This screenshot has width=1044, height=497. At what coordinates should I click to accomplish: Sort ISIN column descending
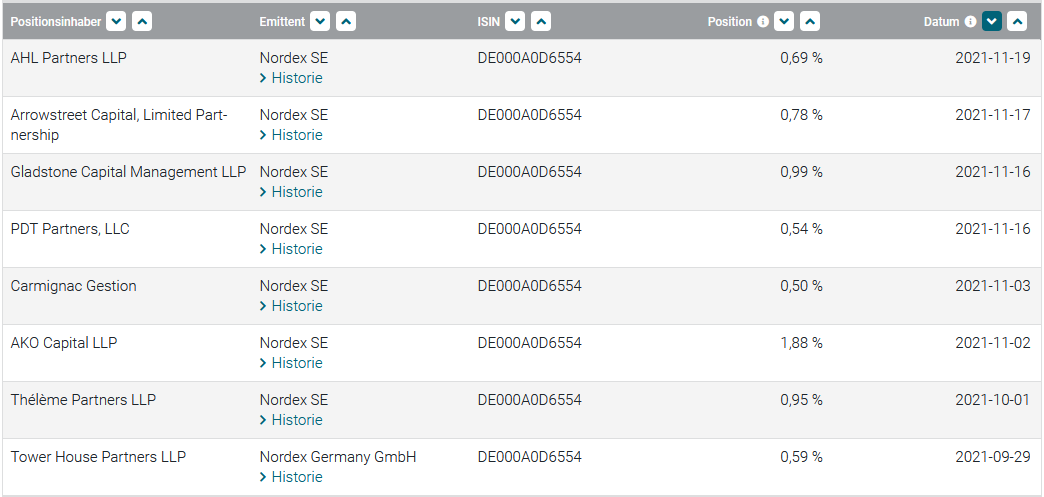click(515, 21)
